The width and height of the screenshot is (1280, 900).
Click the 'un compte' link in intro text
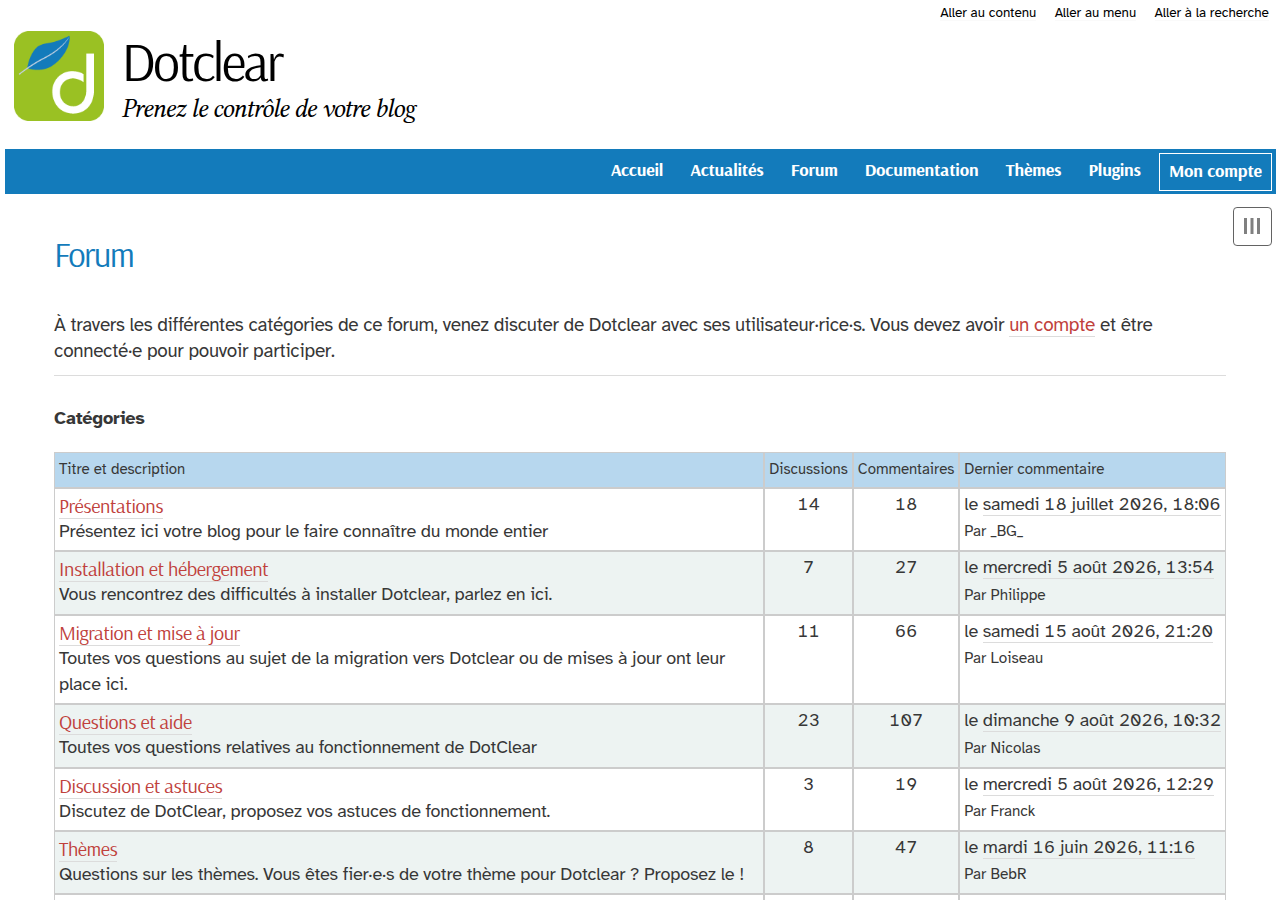(x=1052, y=325)
